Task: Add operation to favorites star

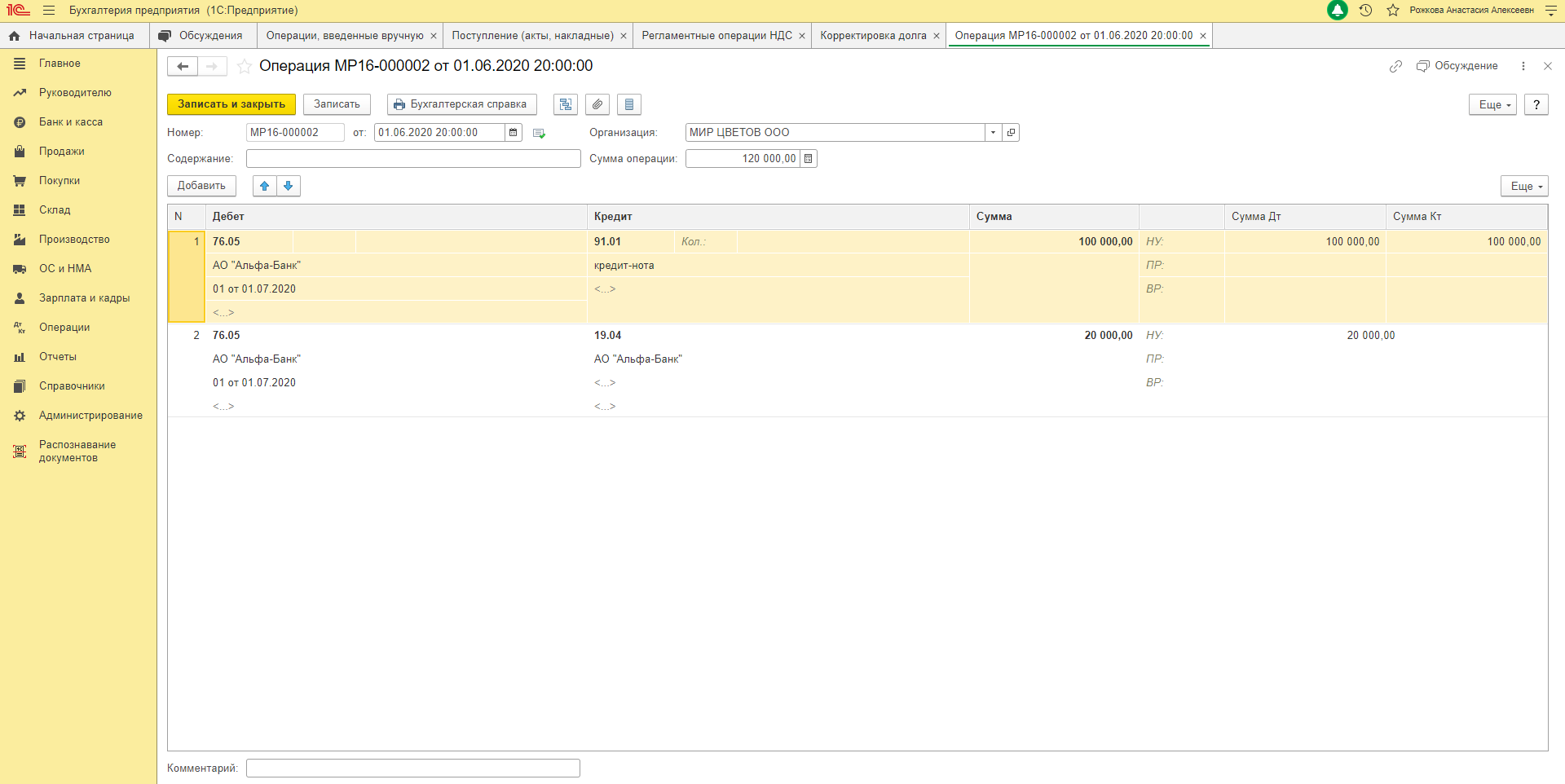Action: click(x=244, y=66)
